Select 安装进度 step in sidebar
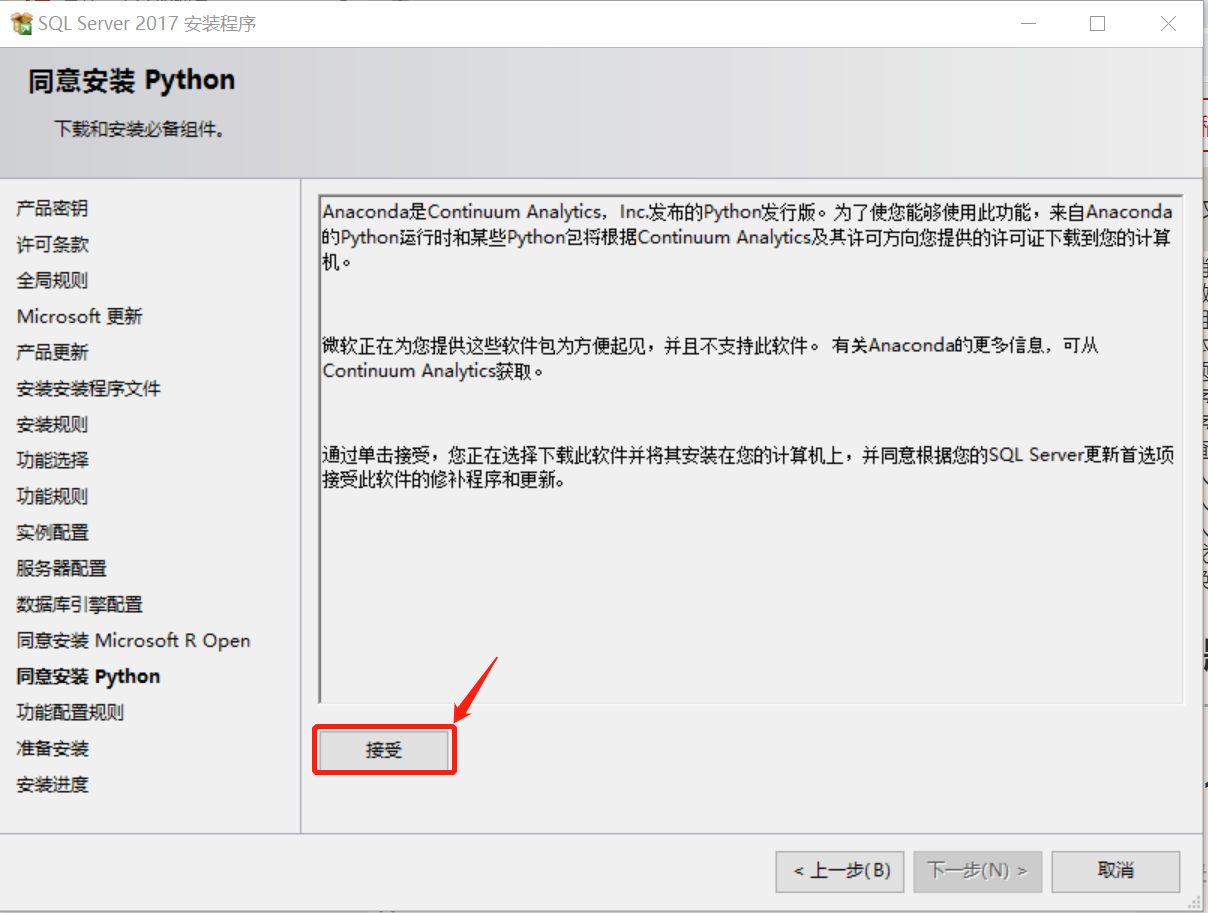 coord(52,784)
